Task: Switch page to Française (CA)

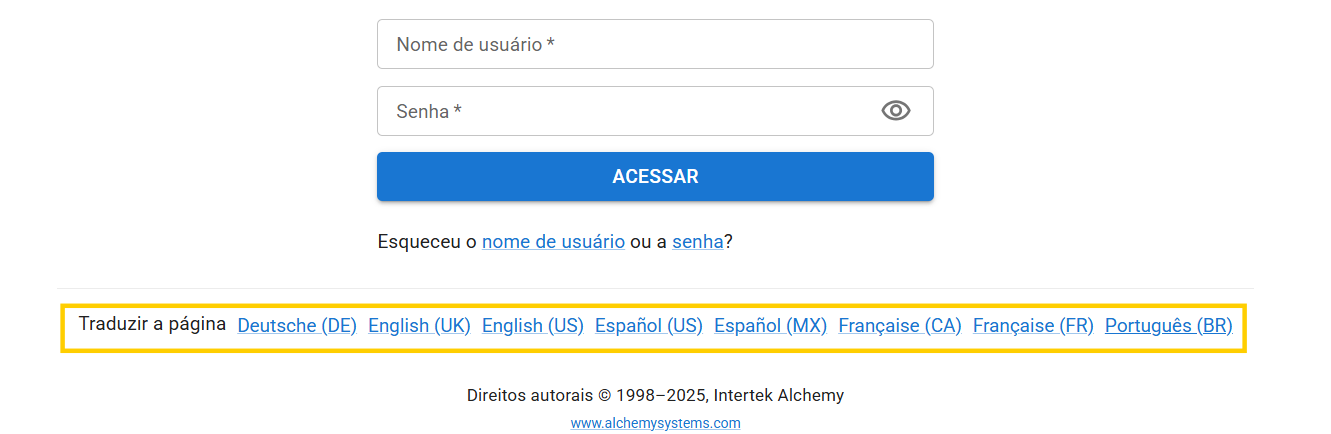Action: coord(899,326)
